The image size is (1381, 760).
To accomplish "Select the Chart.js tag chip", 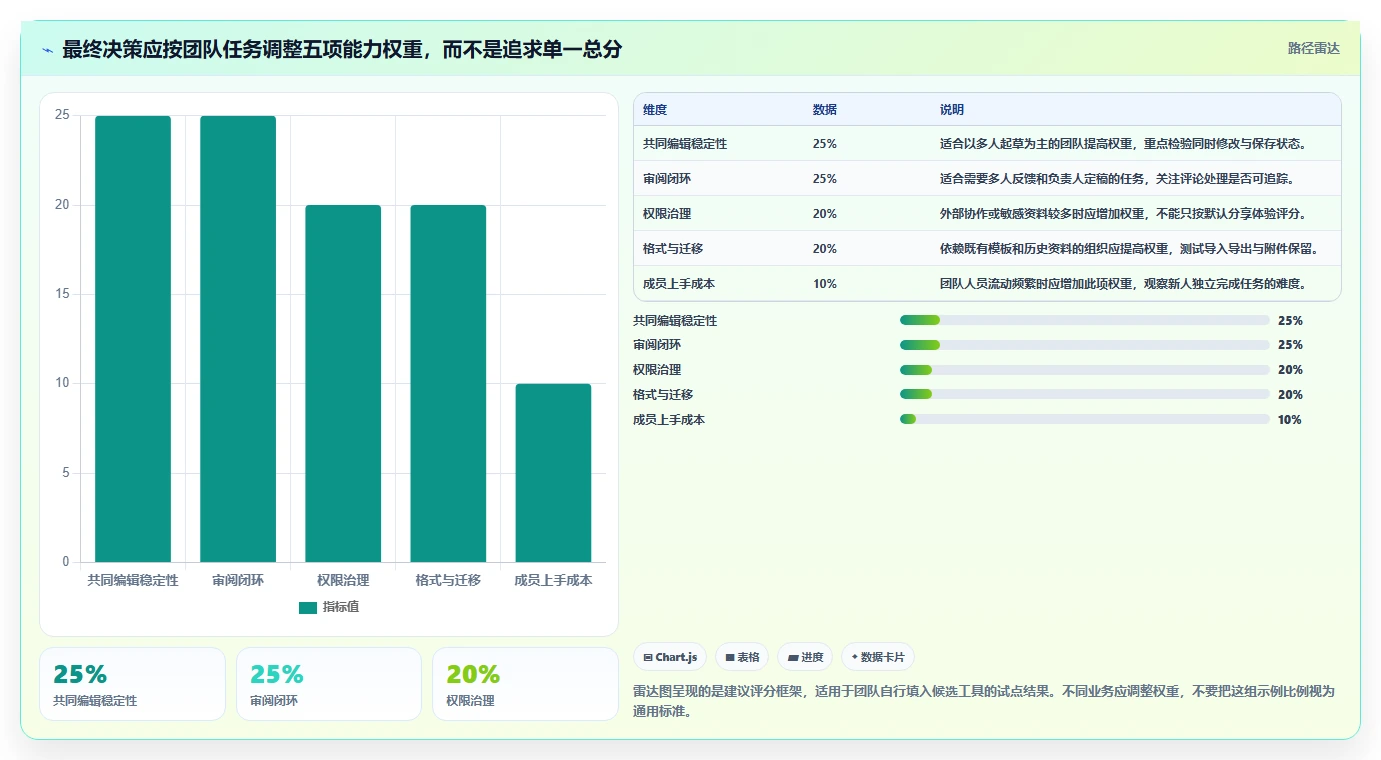I will coord(670,657).
